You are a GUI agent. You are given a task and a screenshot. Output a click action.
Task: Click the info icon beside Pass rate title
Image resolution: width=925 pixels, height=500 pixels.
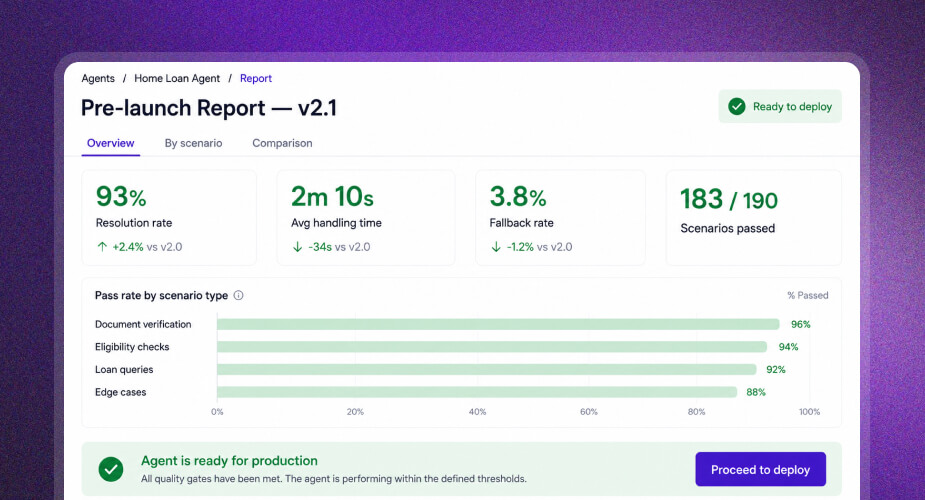click(238, 295)
